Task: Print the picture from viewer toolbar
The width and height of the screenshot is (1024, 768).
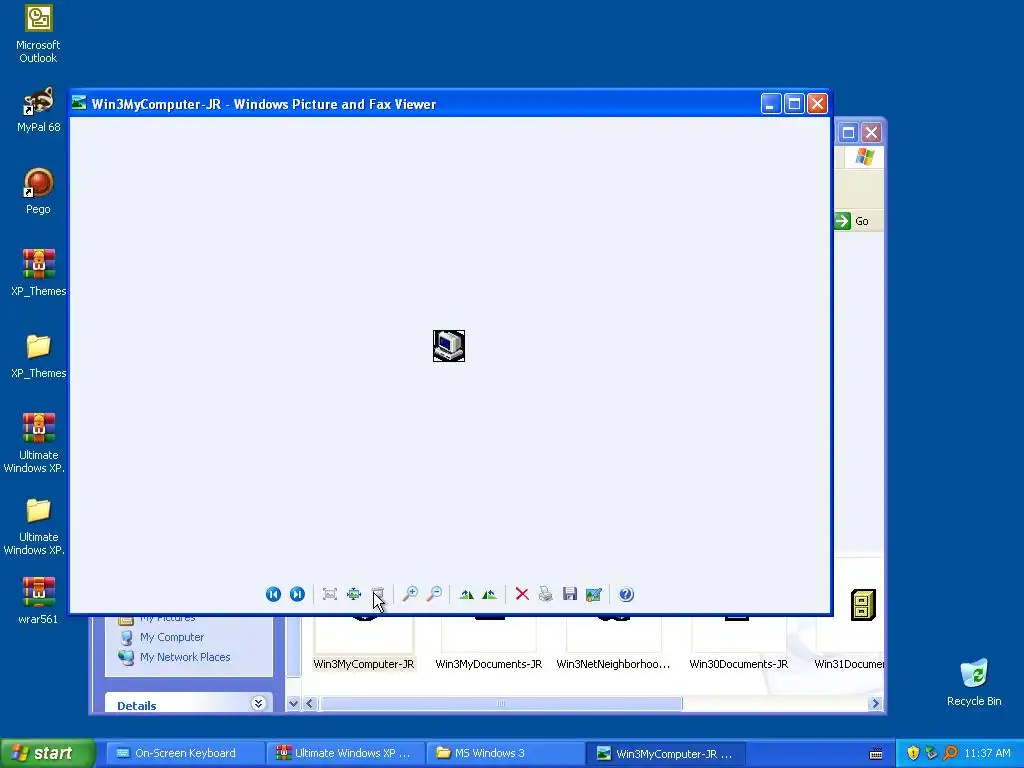Action: pos(546,594)
